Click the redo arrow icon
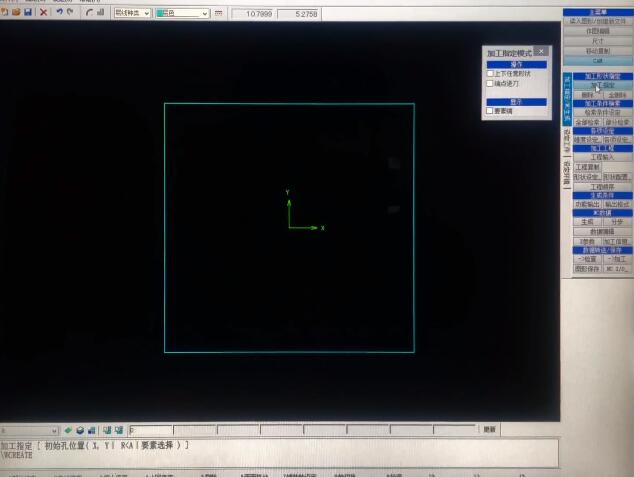The height and width of the screenshot is (477, 634). point(71,13)
